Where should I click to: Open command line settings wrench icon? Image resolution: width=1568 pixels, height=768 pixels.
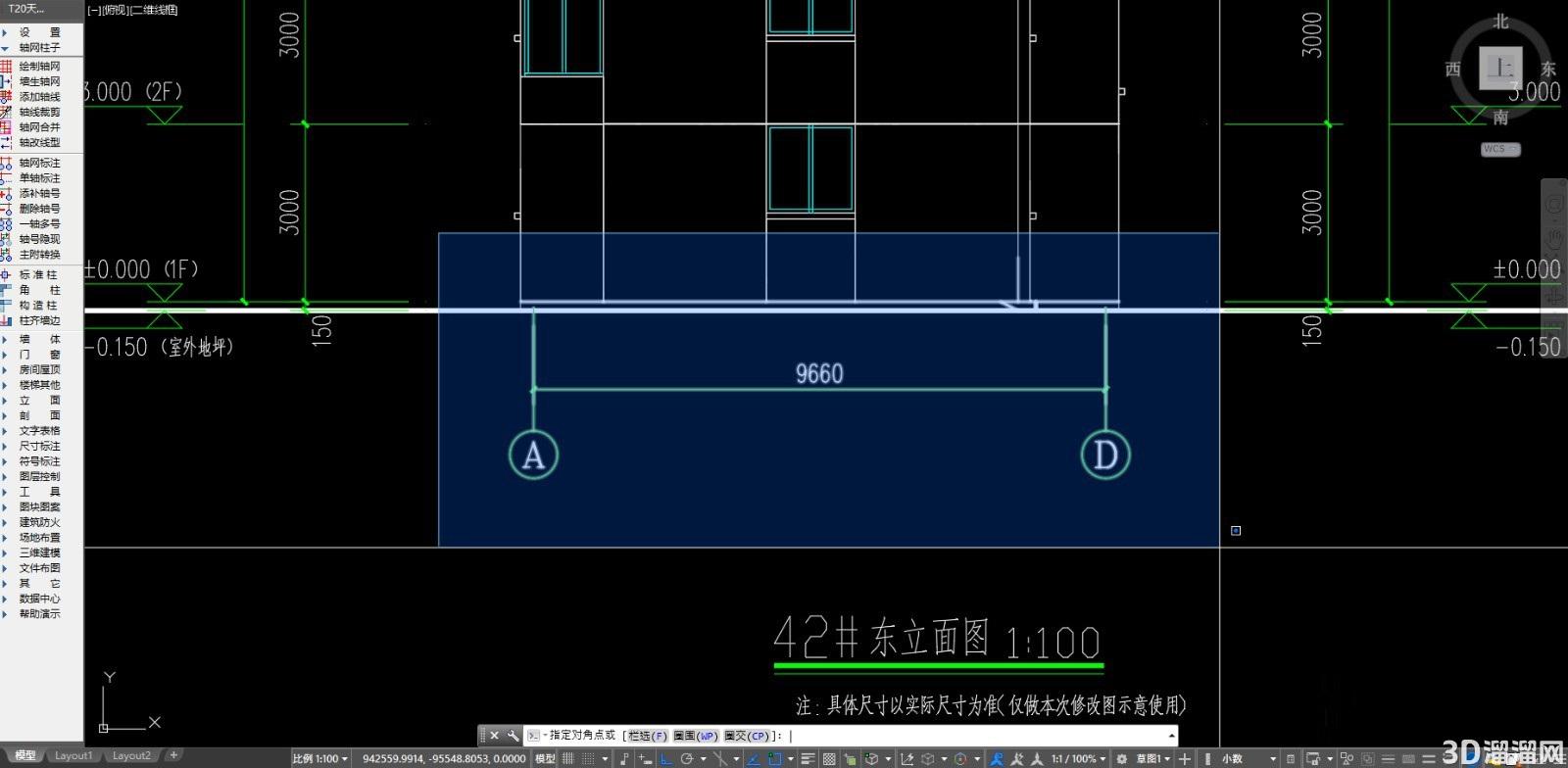[x=512, y=736]
